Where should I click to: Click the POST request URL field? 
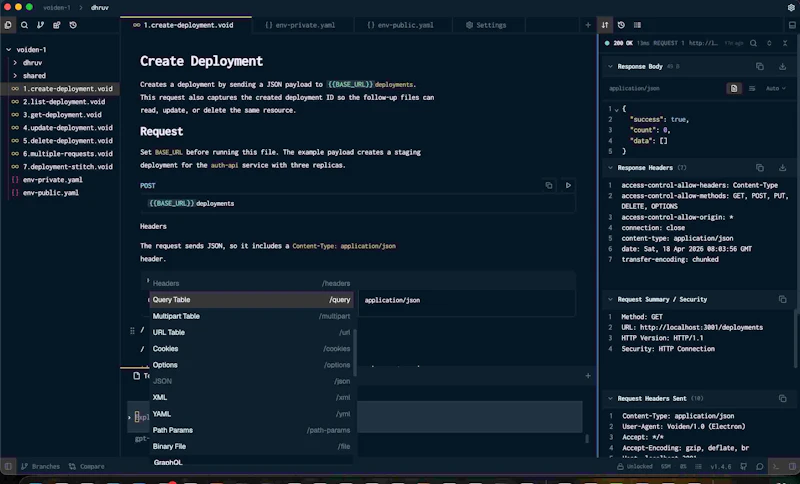click(x=359, y=203)
